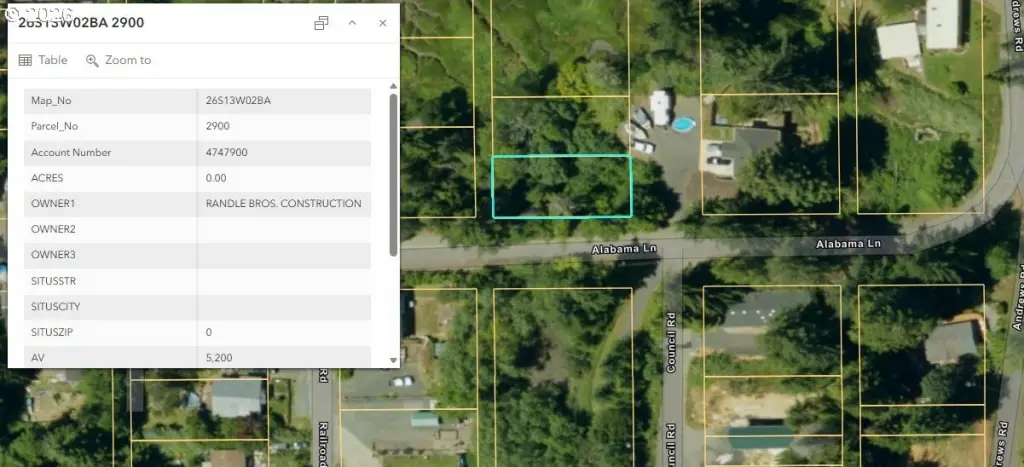Click the highlighted cyan parcel on map
The image size is (1024, 467).
click(x=562, y=186)
